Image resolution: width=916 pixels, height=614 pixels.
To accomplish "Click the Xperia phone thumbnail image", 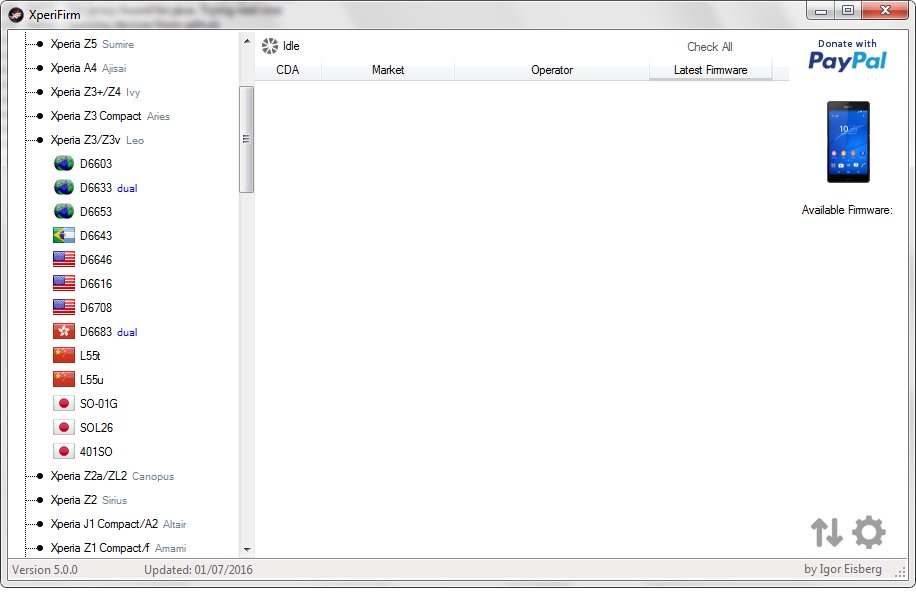I will pyautogui.click(x=847, y=142).
